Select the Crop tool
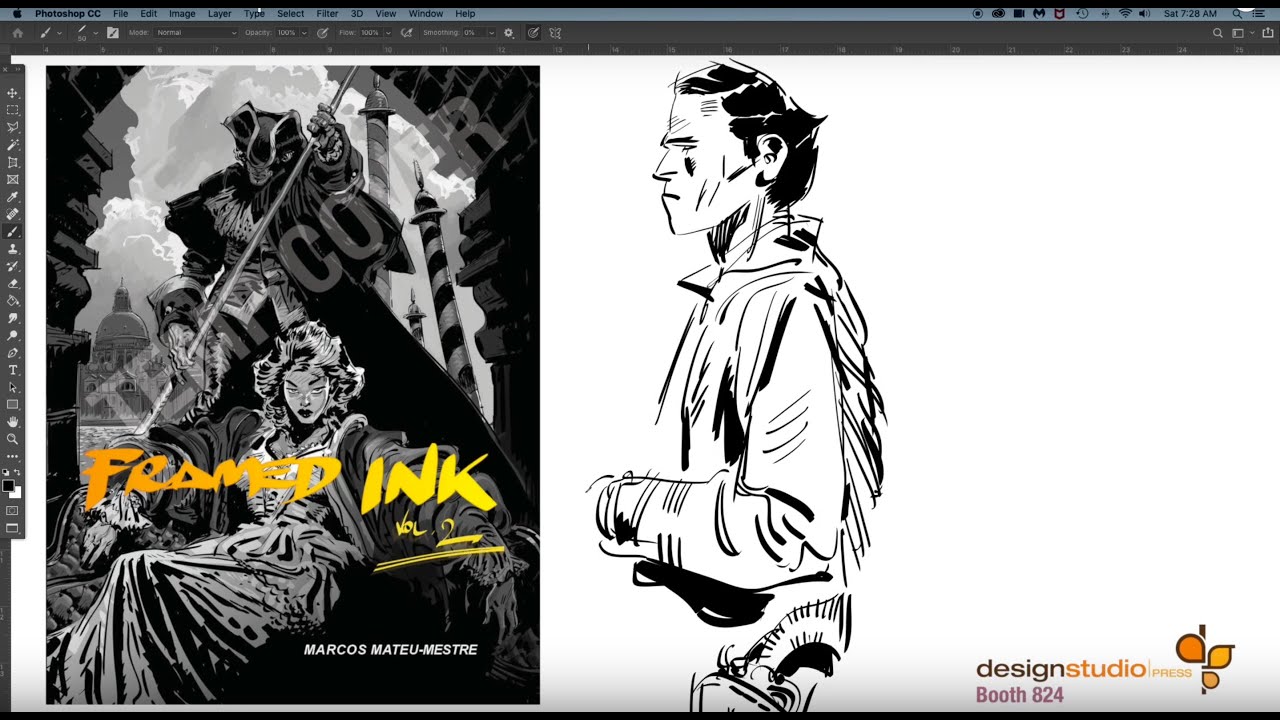The height and width of the screenshot is (720, 1280). point(13,162)
